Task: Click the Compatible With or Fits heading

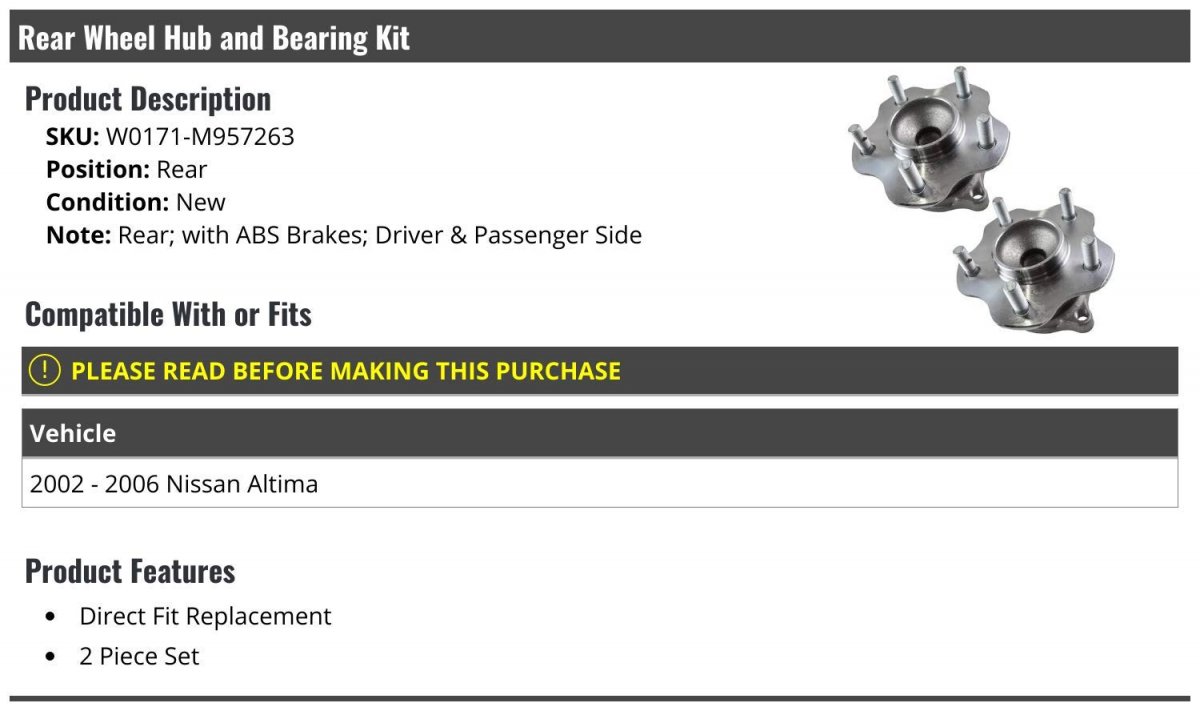Action: 168,314
